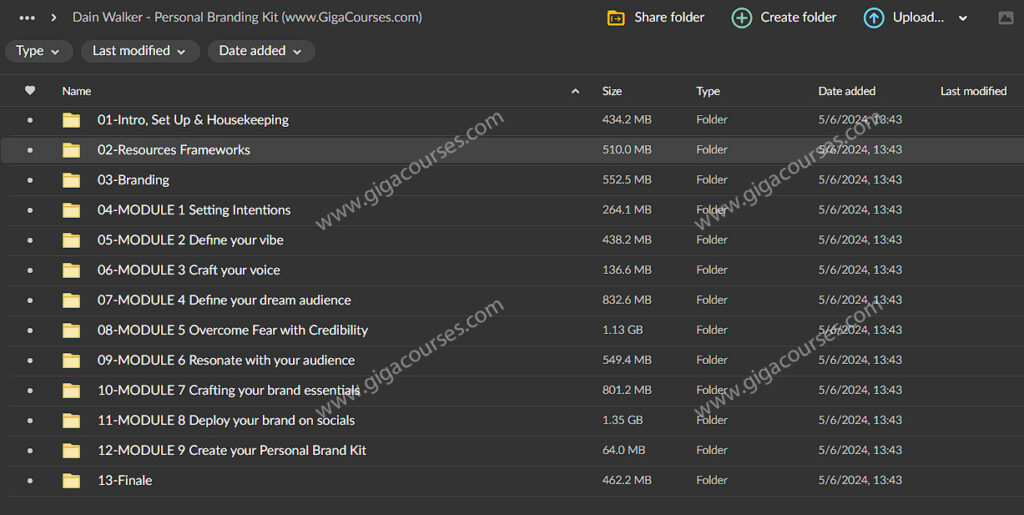This screenshot has width=1024, height=515.
Task: Open the 01-Intro, Set Up & Housekeeping folder
Action: 193,120
